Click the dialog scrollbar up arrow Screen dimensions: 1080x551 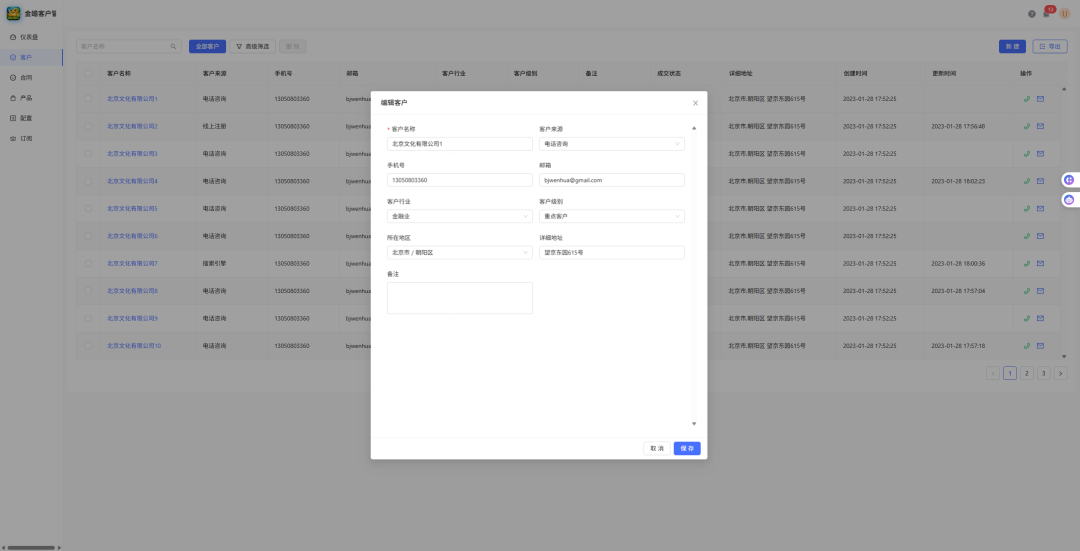694,128
